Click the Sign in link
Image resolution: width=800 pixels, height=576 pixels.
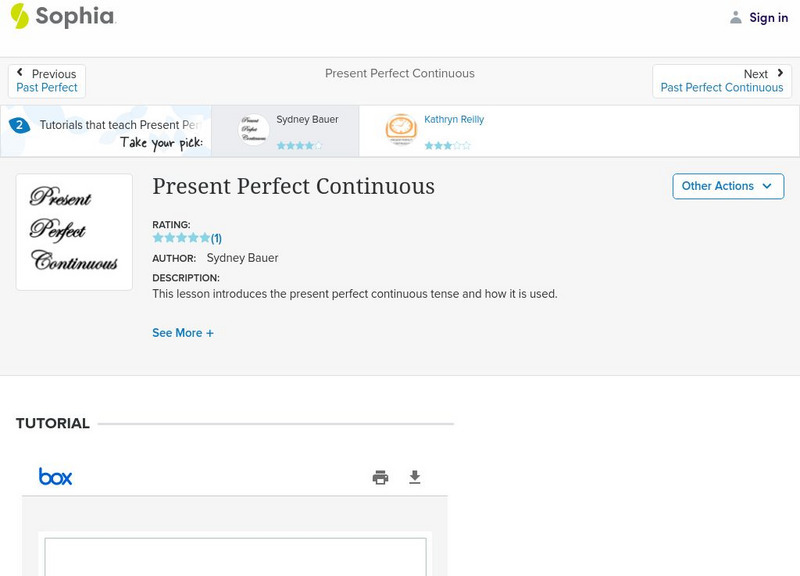(768, 17)
